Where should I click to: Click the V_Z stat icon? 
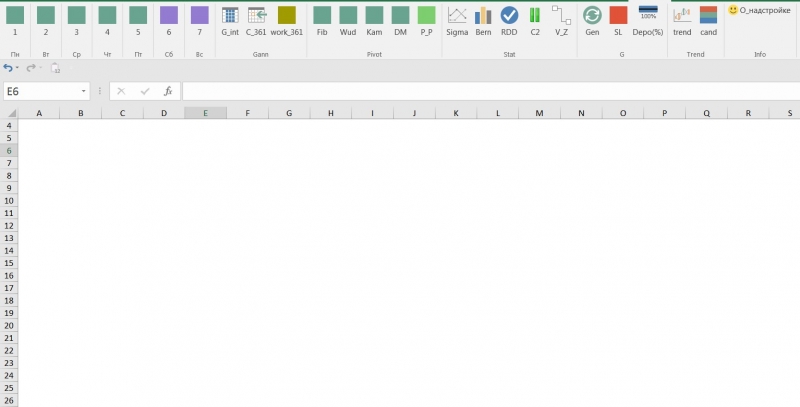(x=561, y=15)
